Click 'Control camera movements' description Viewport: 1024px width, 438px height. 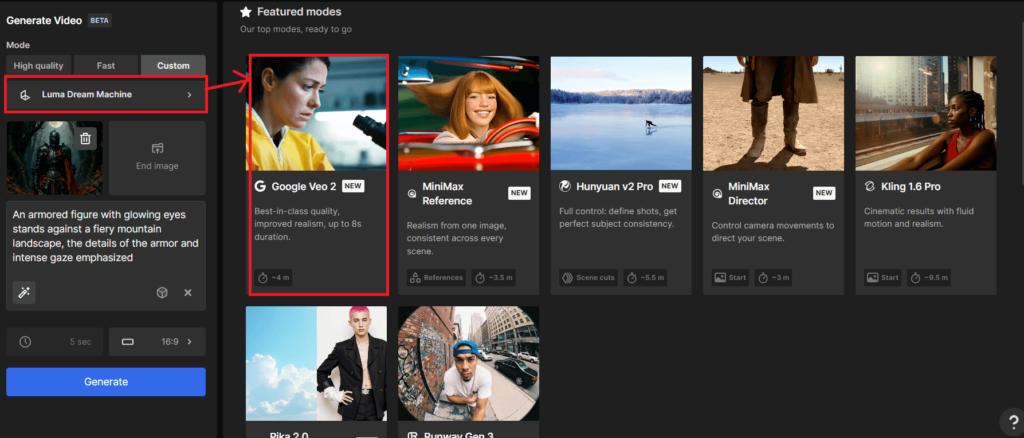coord(773,232)
